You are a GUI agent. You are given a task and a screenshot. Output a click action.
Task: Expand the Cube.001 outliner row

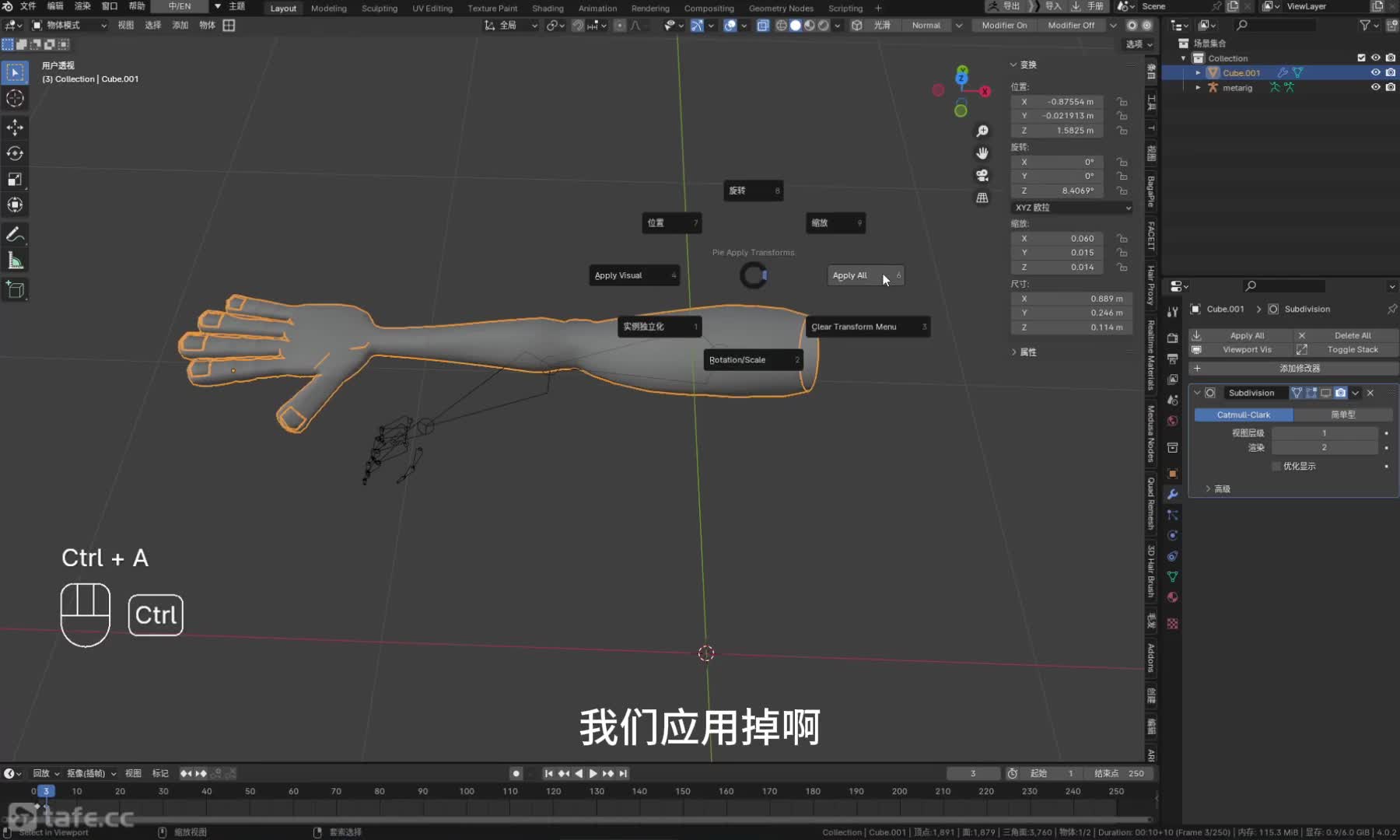[x=1198, y=72]
